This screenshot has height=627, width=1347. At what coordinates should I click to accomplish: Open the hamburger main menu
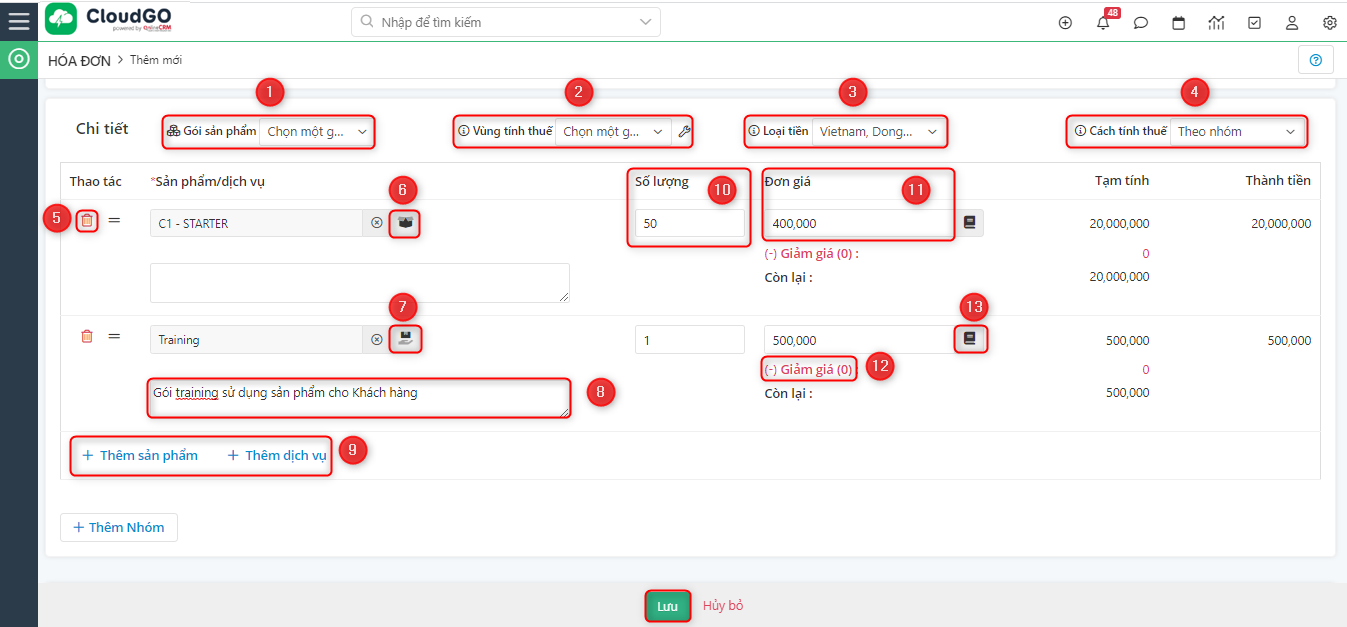point(19,21)
